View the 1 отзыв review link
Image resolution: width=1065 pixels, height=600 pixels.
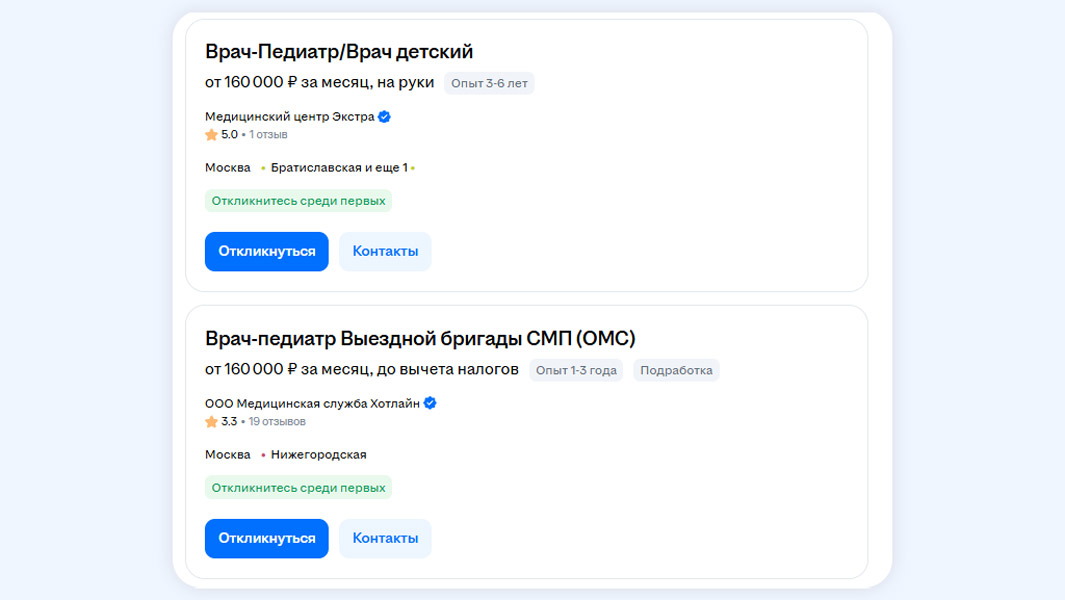click(268, 135)
